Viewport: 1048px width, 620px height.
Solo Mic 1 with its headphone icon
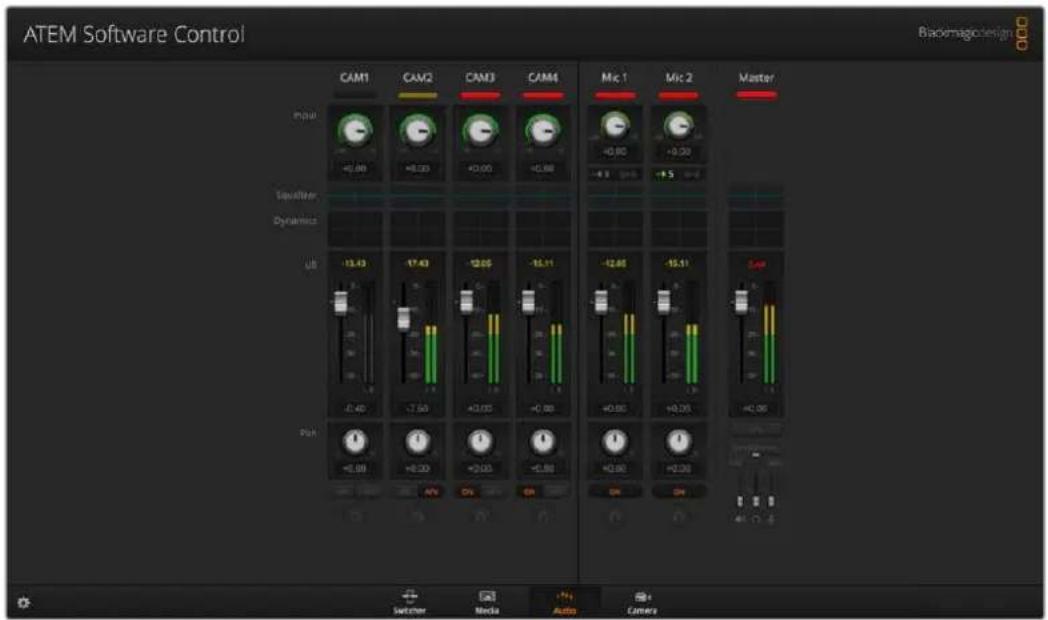615,516
